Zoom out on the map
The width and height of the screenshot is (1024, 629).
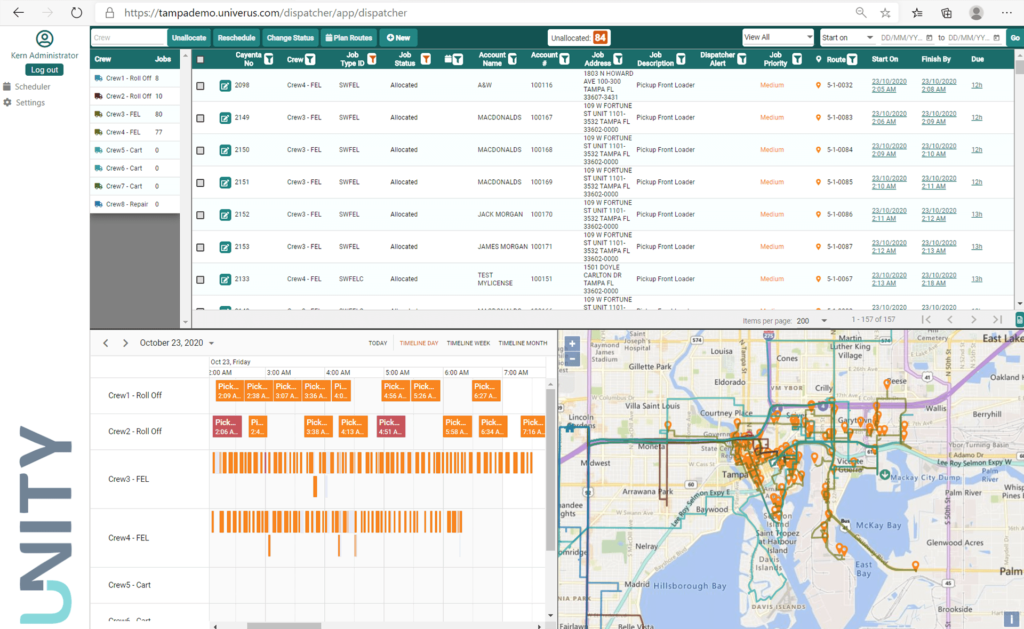[x=572, y=358]
